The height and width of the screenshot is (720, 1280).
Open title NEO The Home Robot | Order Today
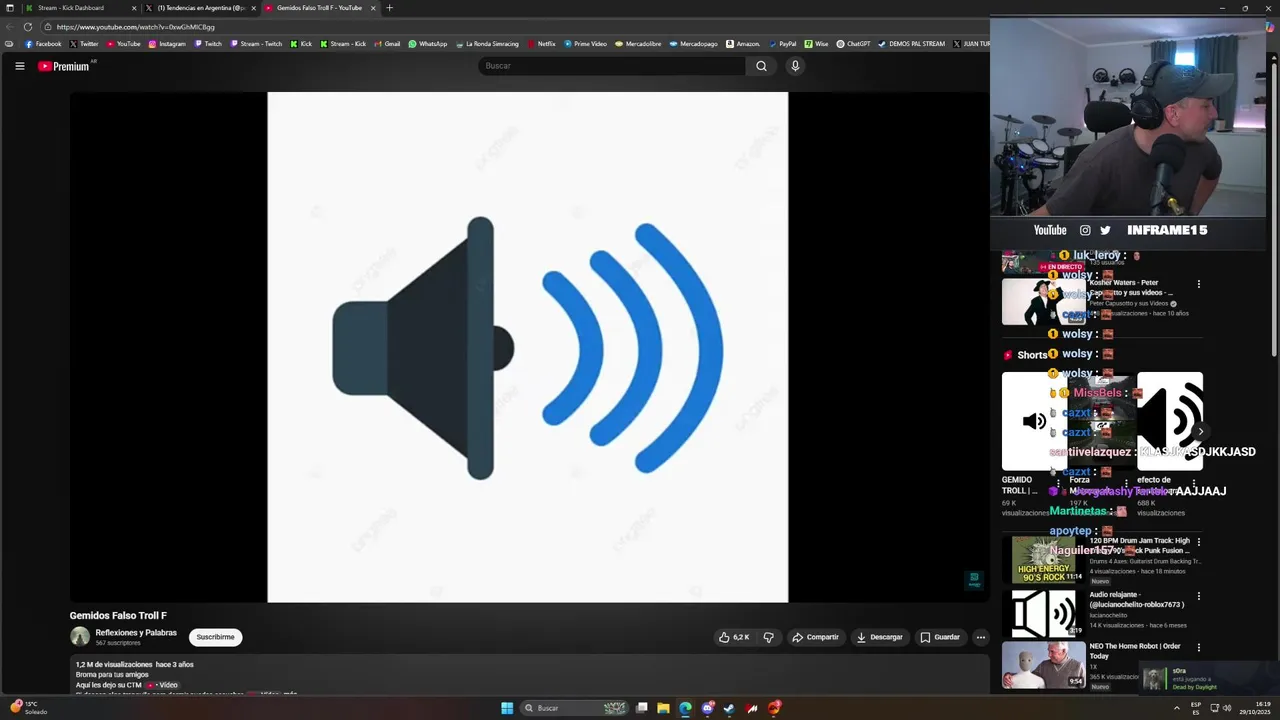tap(1135, 651)
